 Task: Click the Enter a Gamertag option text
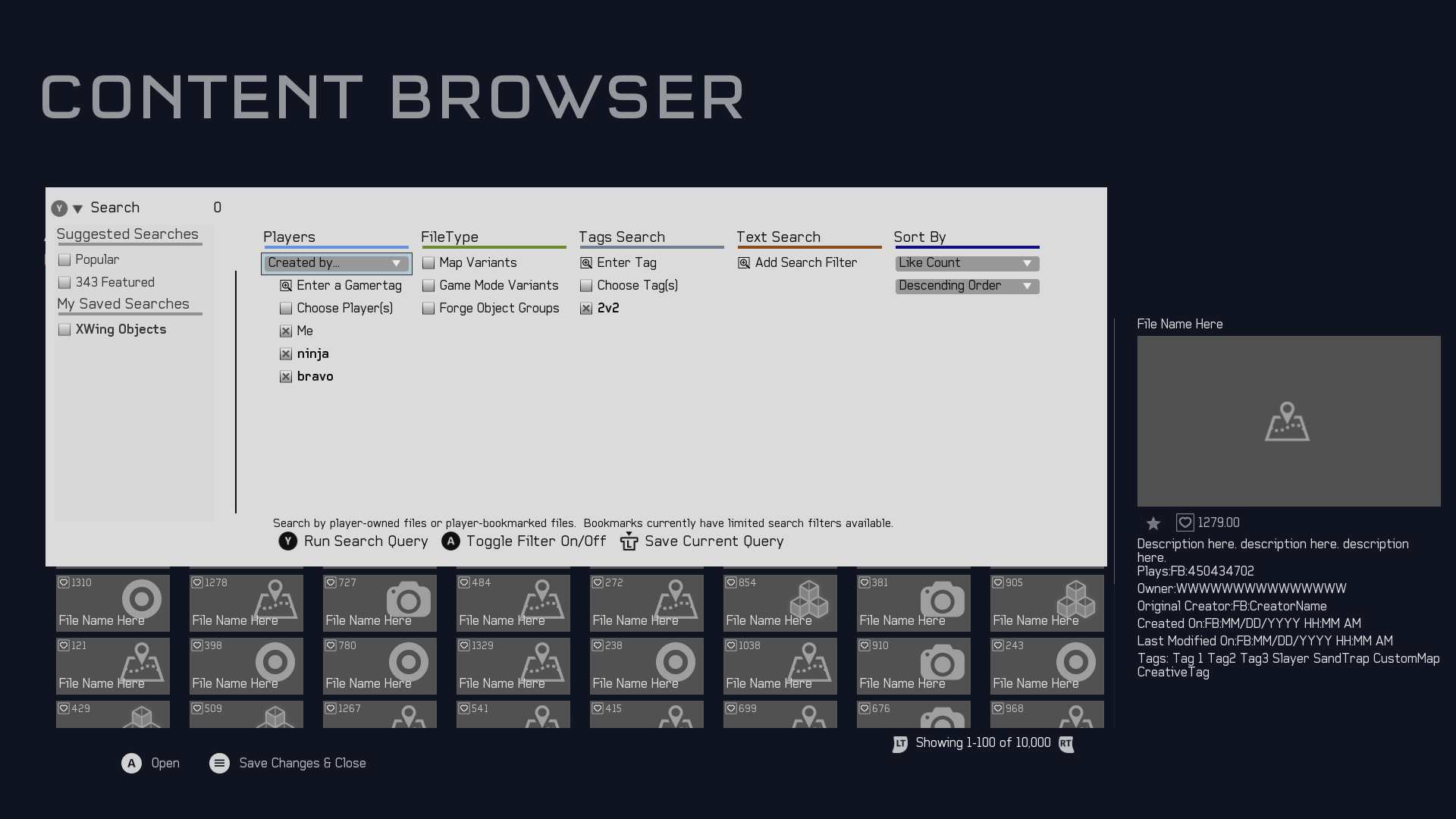coord(349,286)
